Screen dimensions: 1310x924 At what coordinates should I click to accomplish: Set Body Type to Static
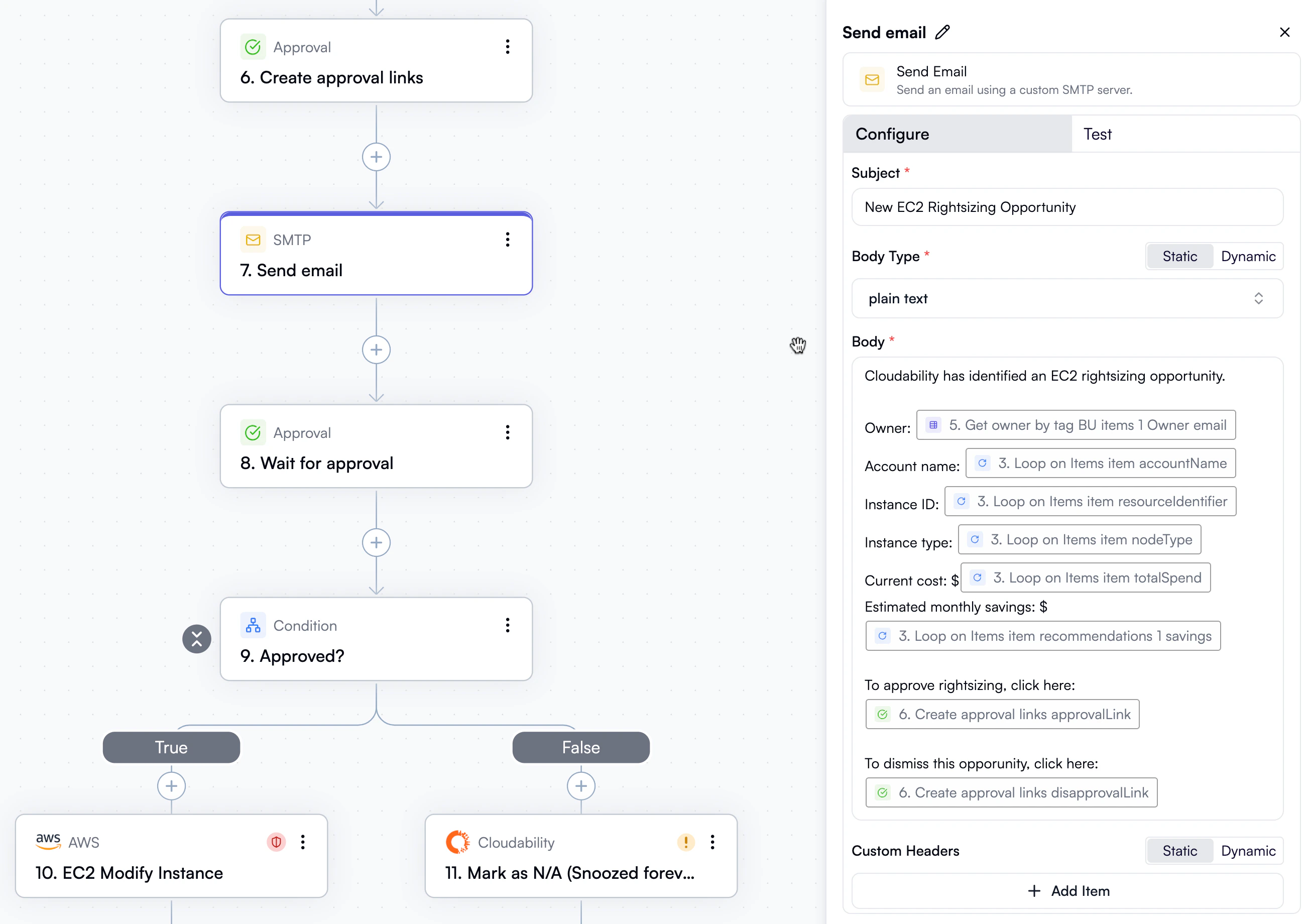click(x=1179, y=257)
